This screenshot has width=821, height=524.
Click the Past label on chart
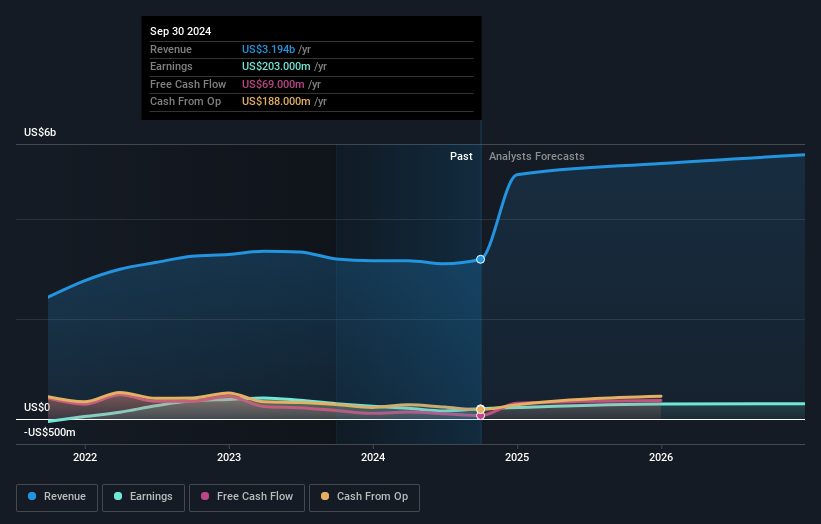coord(461,156)
